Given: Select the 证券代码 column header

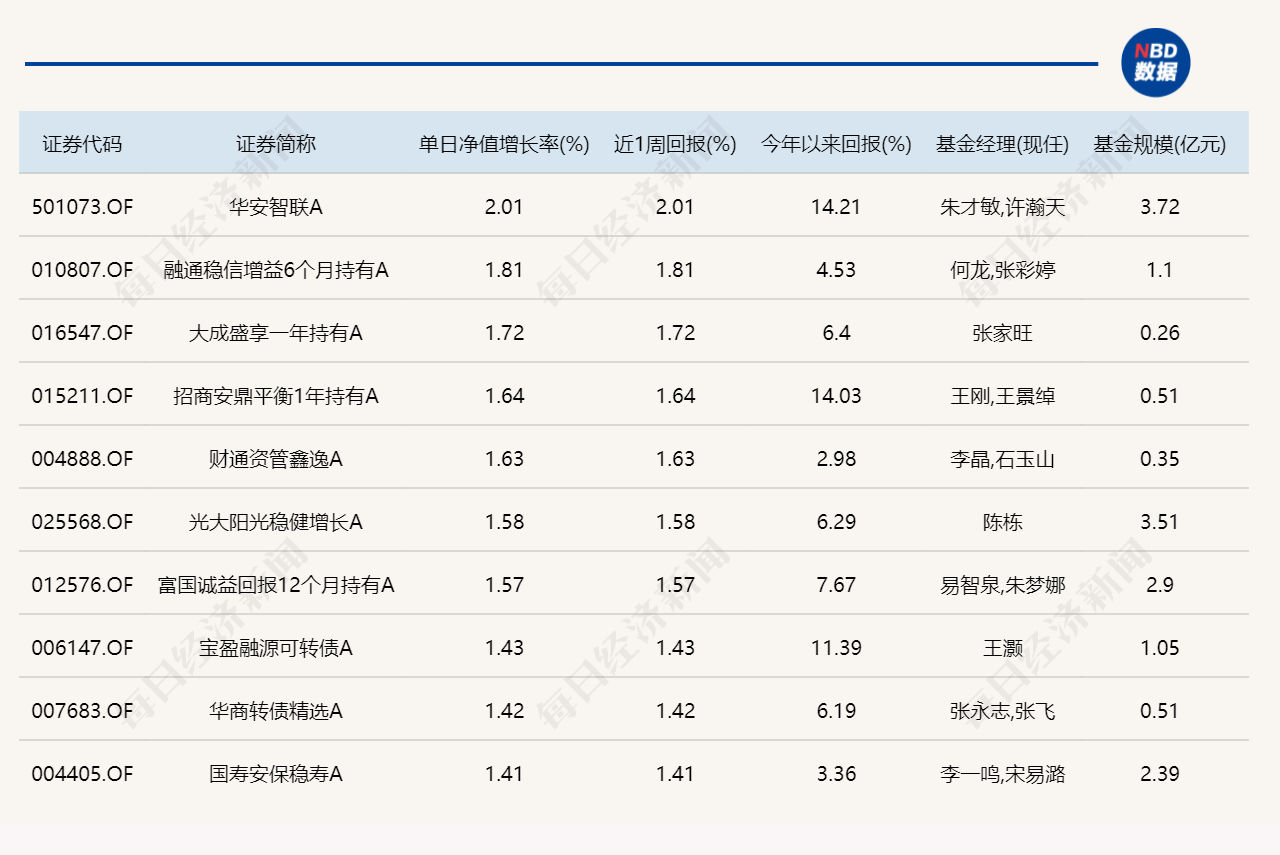Looking at the screenshot, I should [x=82, y=144].
